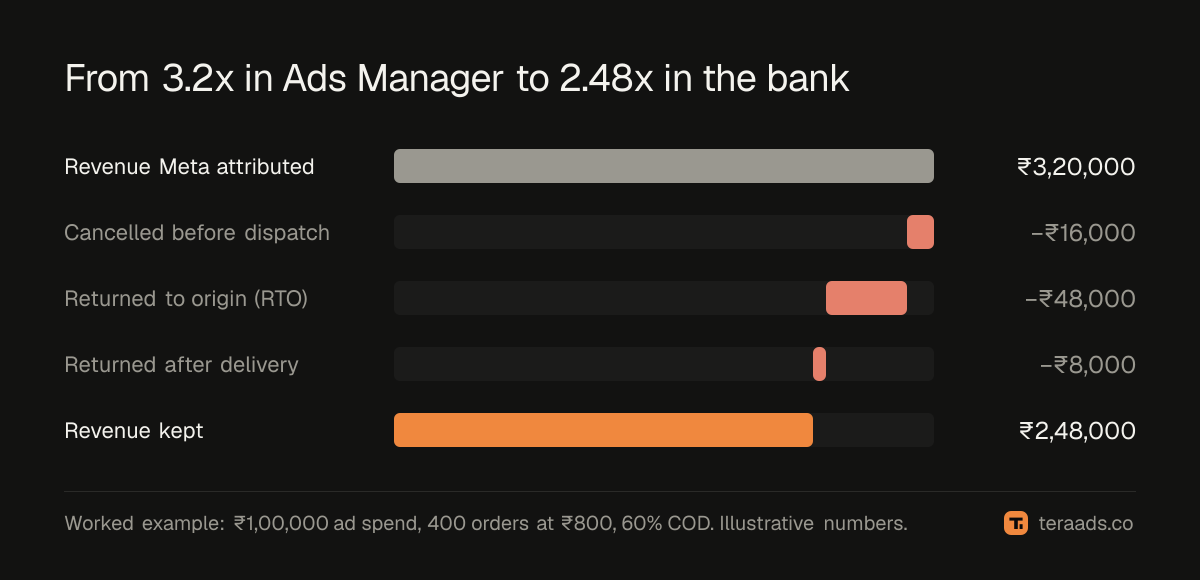The height and width of the screenshot is (580, 1200).
Task: Click the grey Revenue Meta attributed bar
Action: click(664, 166)
